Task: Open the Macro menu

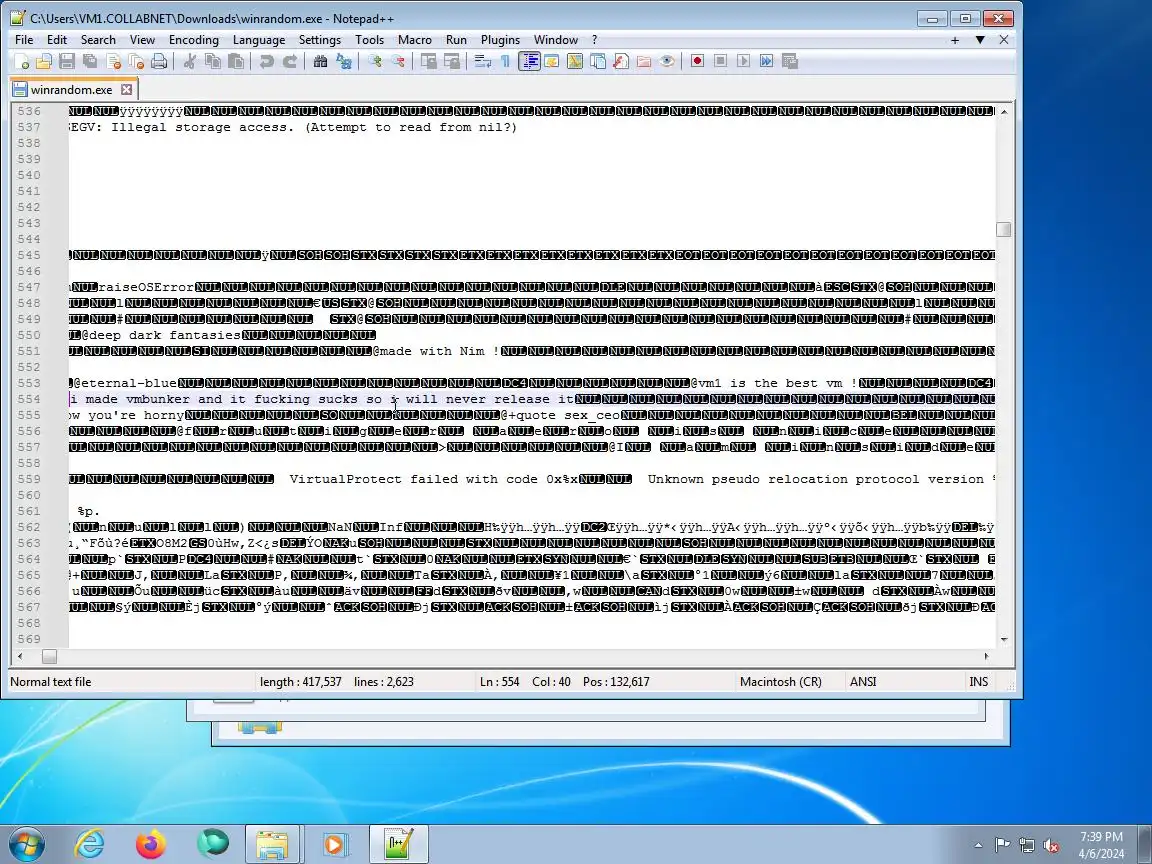Action: (415, 40)
